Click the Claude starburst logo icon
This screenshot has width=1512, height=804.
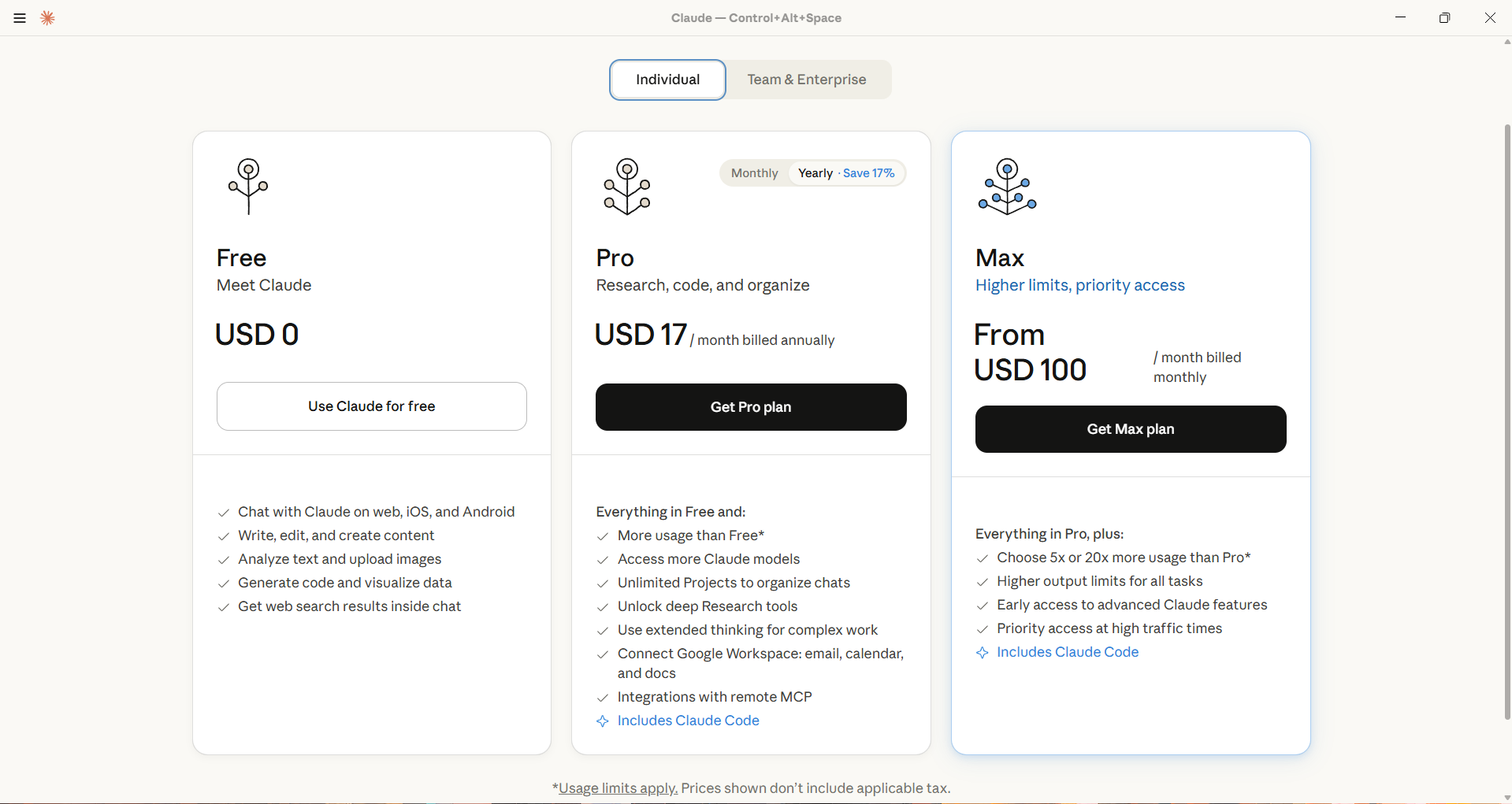pyautogui.click(x=47, y=18)
